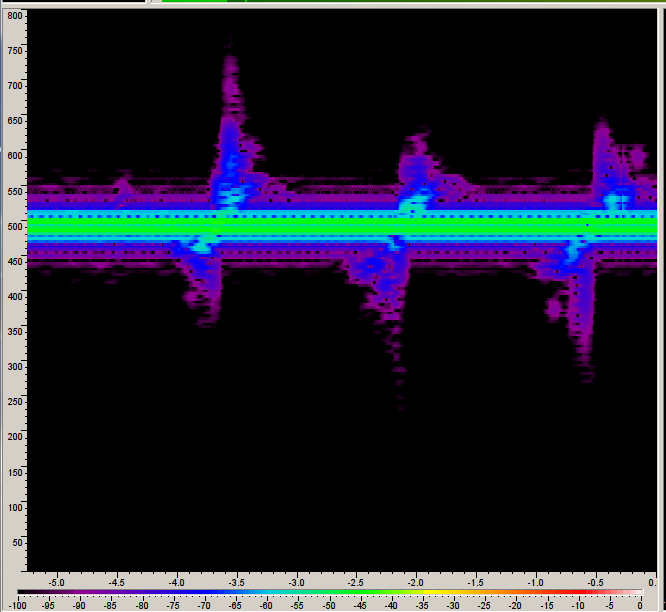Select the -20 value on the color scale
This screenshot has width=666, height=612.
click(x=515, y=606)
